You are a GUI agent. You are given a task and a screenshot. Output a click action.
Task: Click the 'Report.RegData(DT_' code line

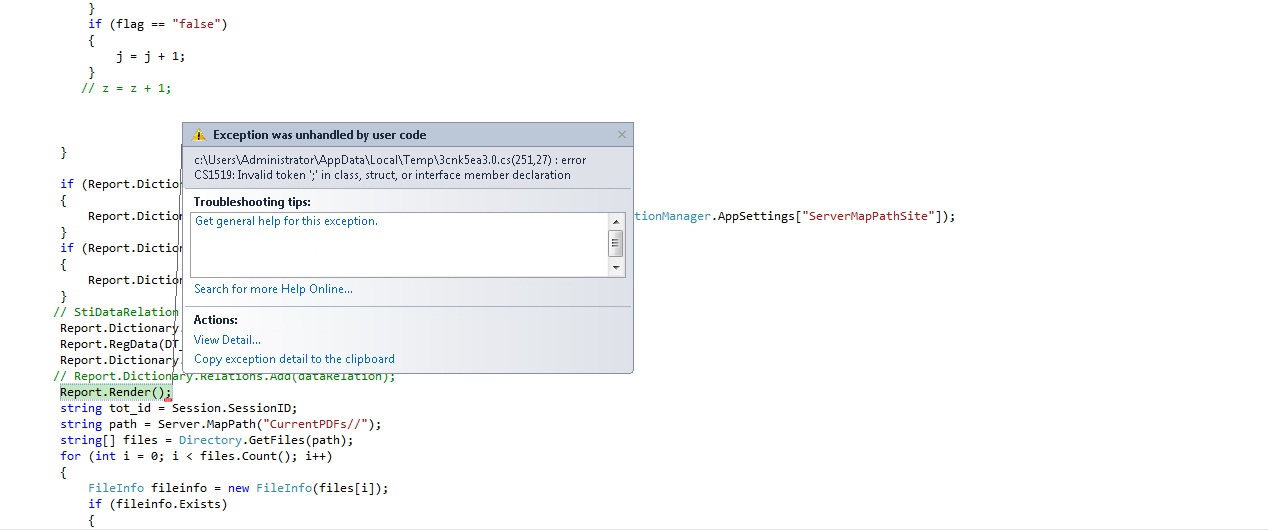coord(121,344)
